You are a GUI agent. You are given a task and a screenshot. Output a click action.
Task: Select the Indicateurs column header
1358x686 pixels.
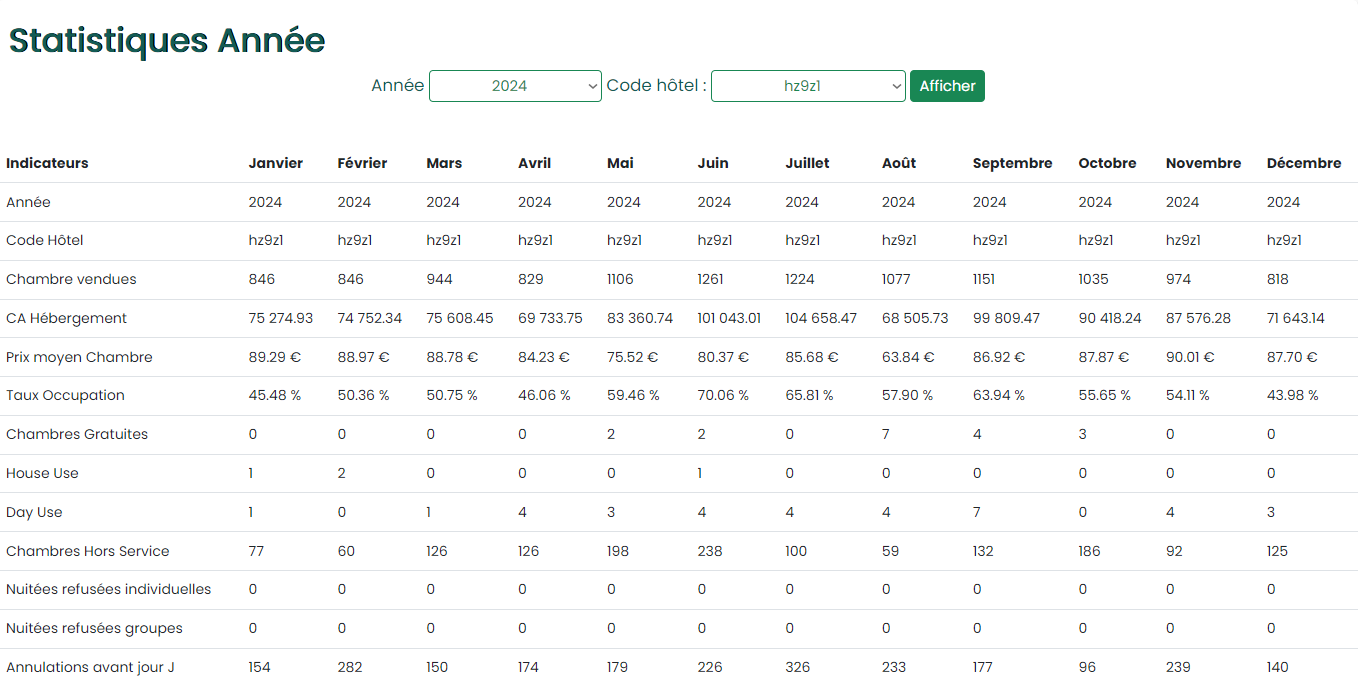47,163
